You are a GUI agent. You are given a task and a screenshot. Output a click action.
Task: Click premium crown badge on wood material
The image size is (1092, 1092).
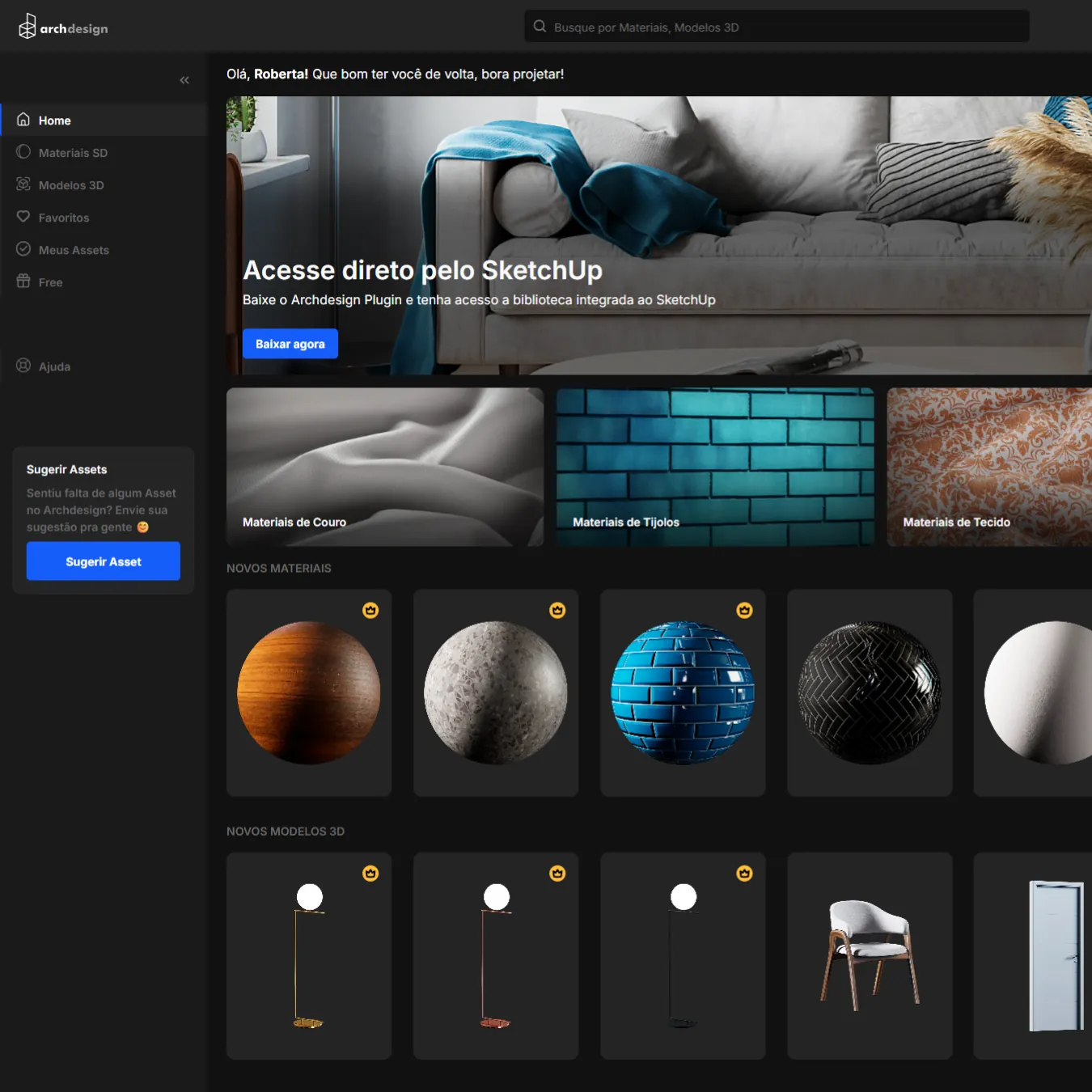coord(370,611)
